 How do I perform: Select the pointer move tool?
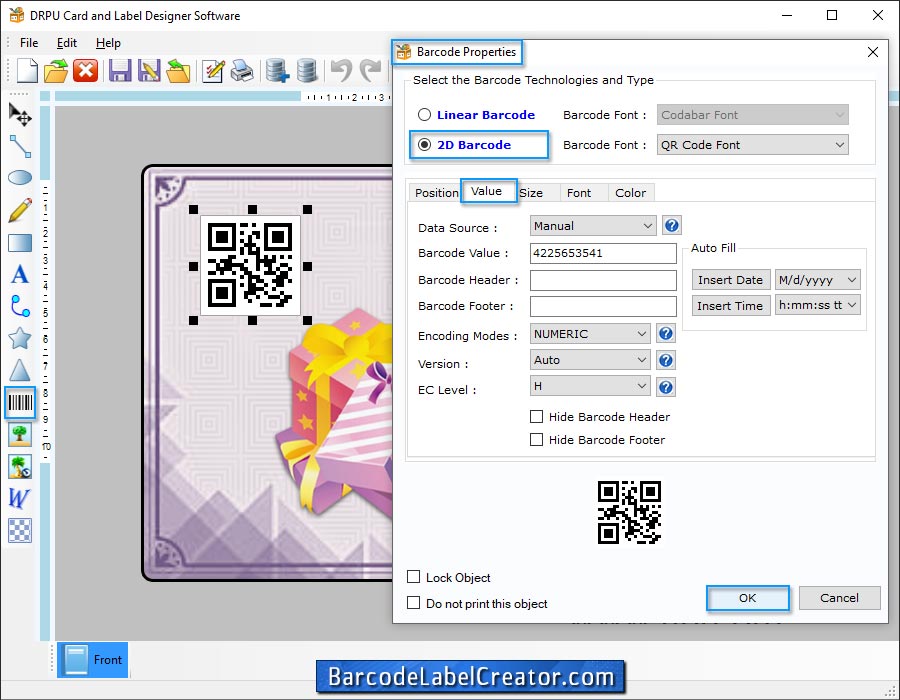point(20,114)
